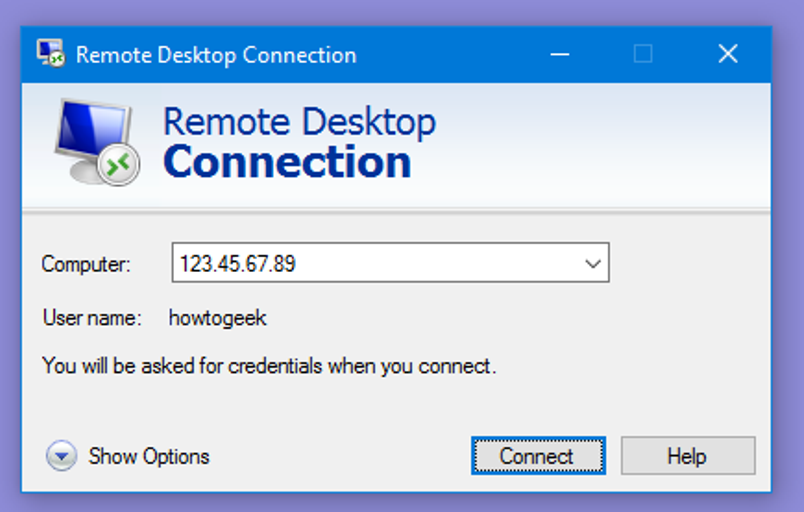Click the small Remote Desktop title bar icon
This screenshot has height=512, width=804.
[x=49, y=54]
